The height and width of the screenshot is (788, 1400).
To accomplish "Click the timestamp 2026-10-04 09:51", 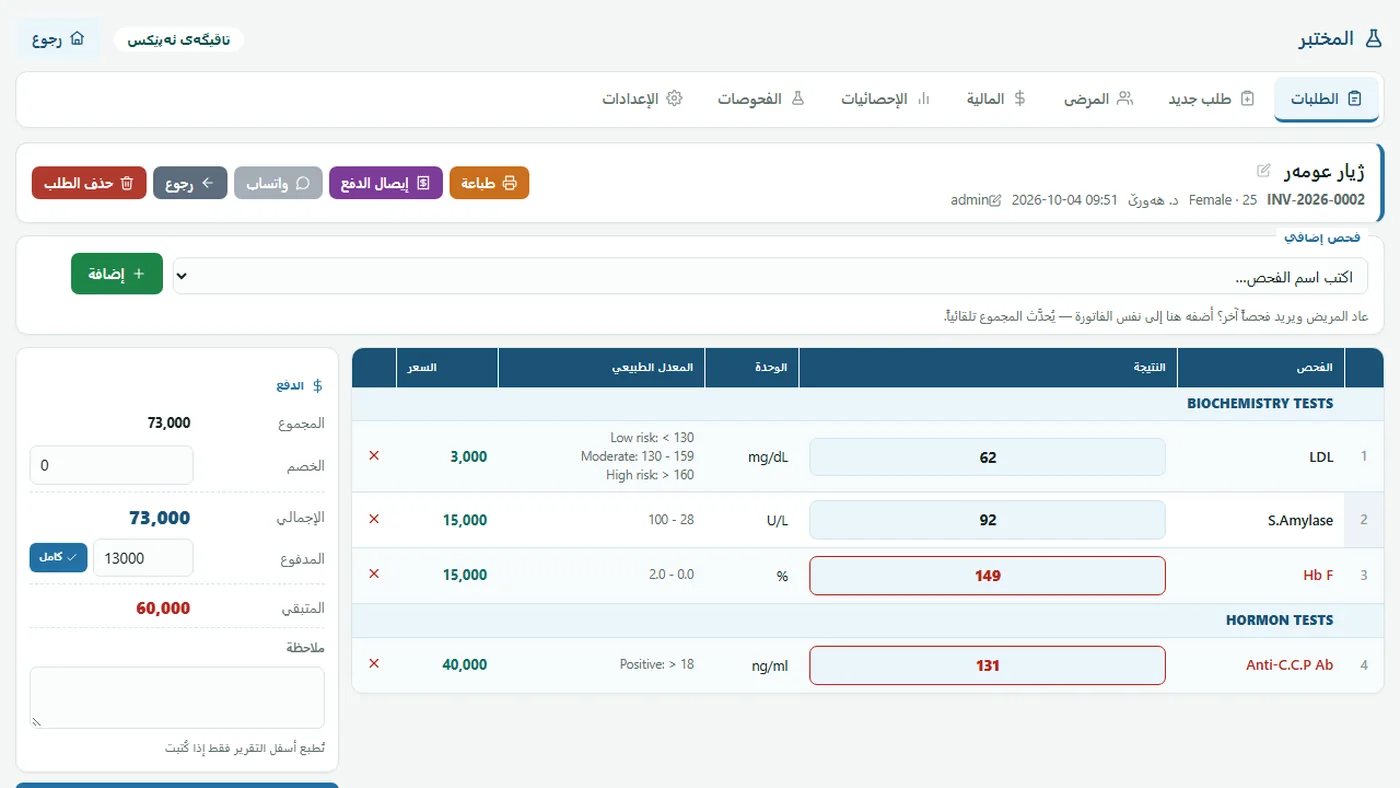I will pyautogui.click(x=1064, y=200).
